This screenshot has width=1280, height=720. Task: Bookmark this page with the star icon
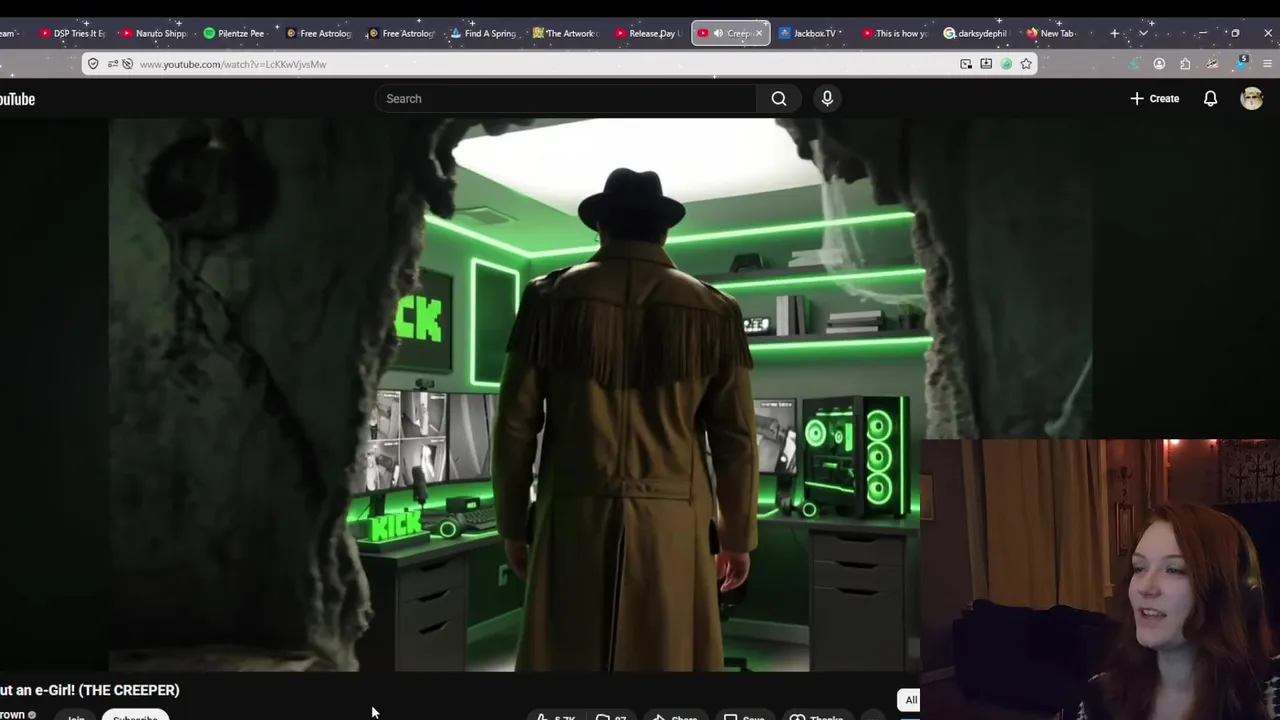[x=1026, y=64]
